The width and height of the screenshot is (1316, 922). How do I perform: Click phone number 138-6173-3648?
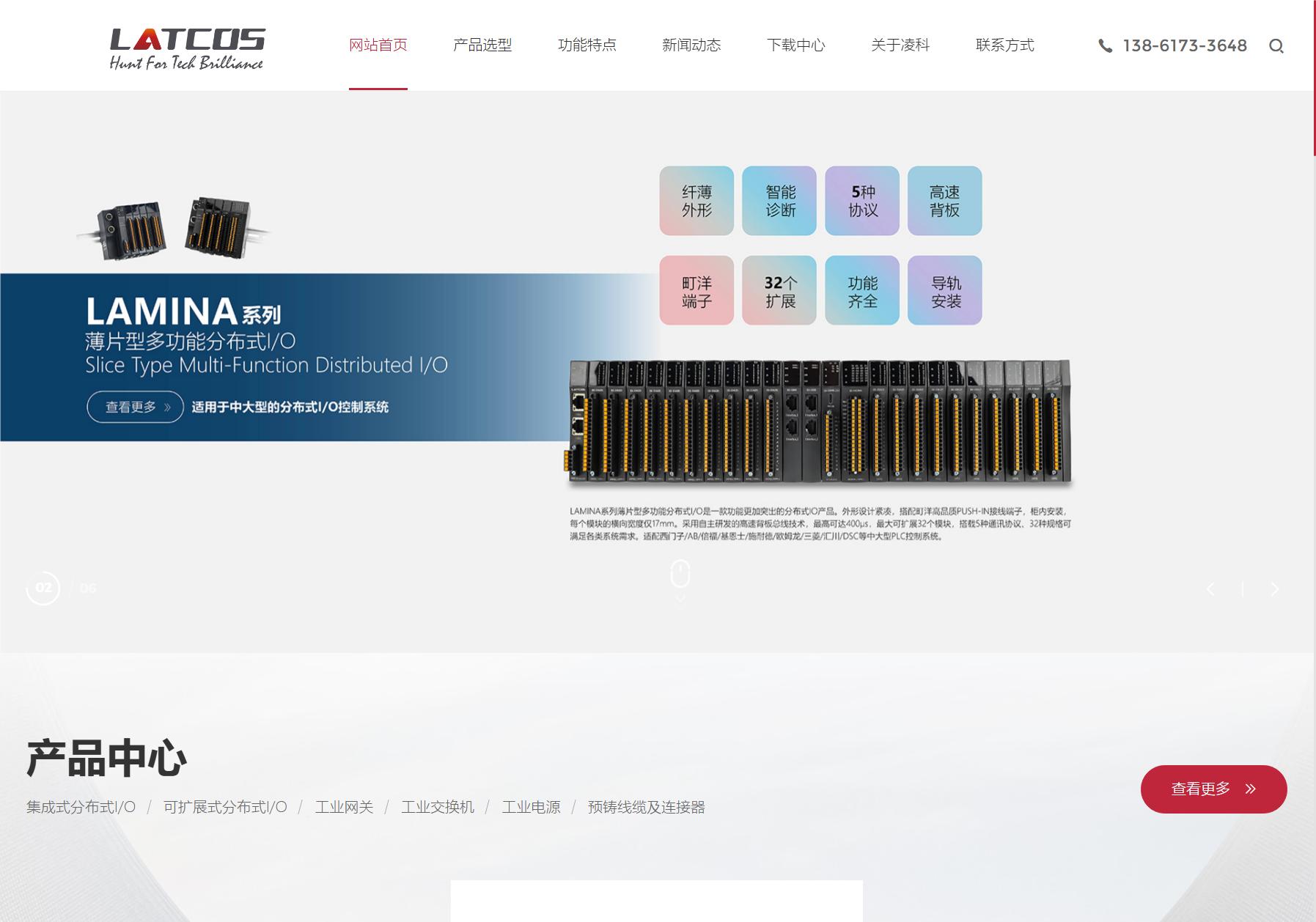click(1185, 46)
